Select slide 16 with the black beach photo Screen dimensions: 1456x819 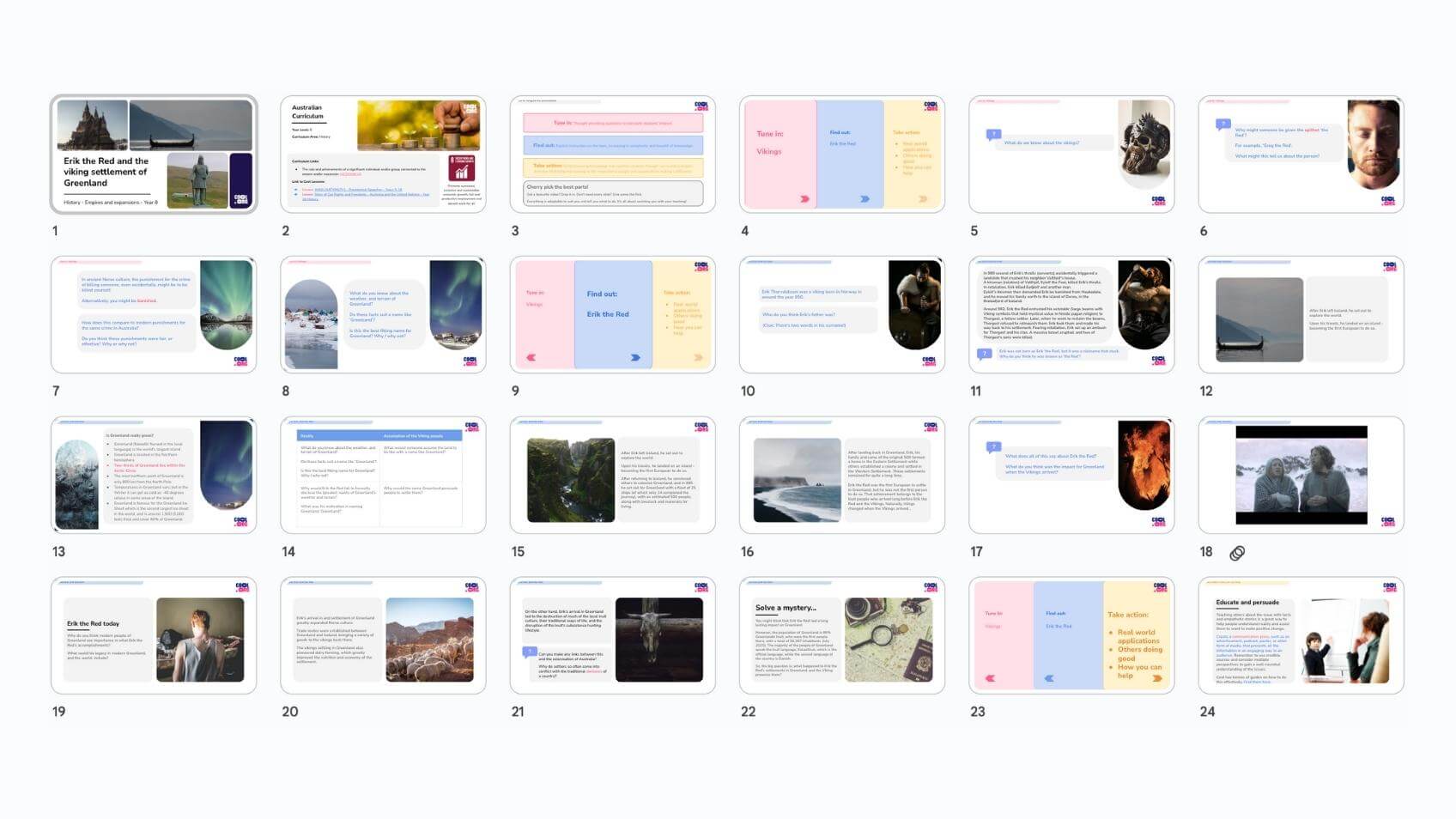[x=841, y=475]
